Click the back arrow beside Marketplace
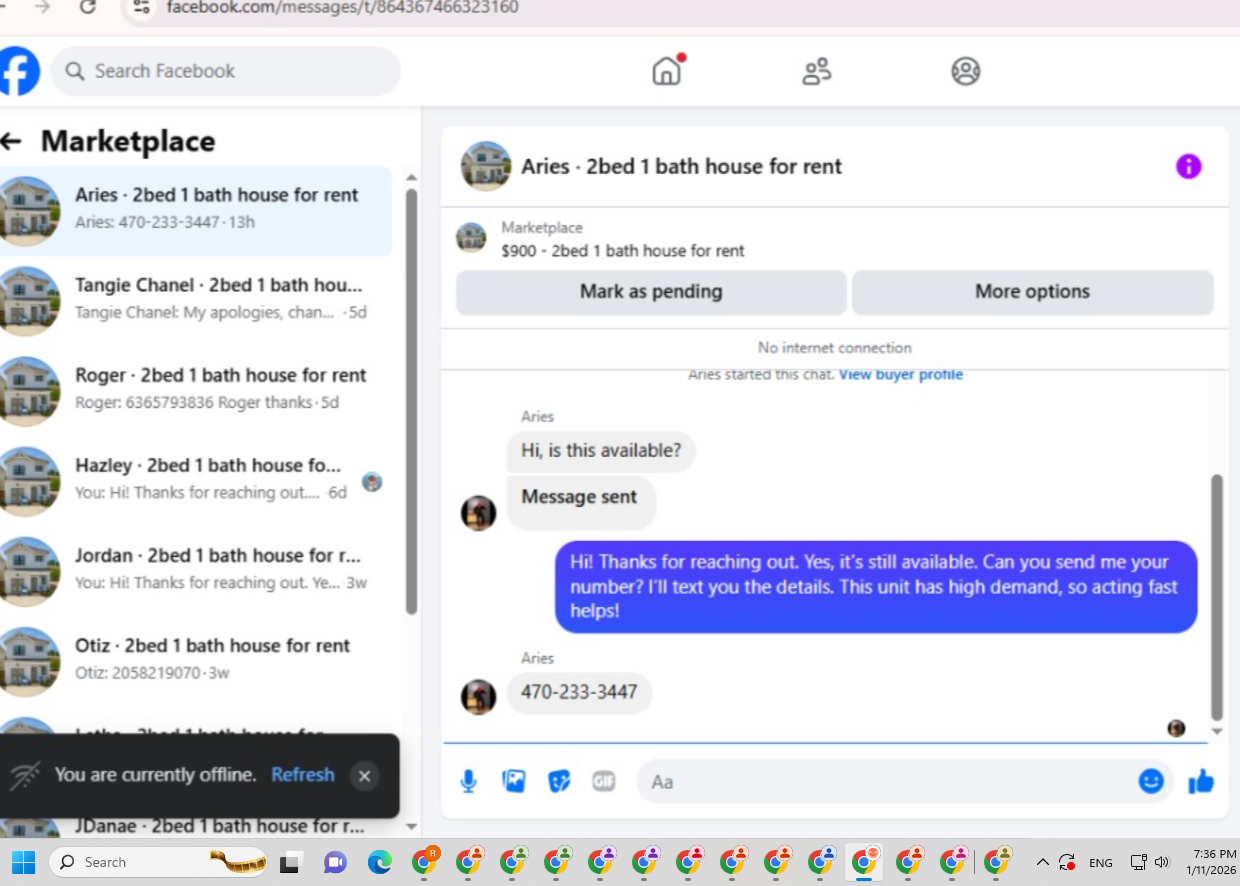This screenshot has height=886, width=1240. (x=11, y=141)
